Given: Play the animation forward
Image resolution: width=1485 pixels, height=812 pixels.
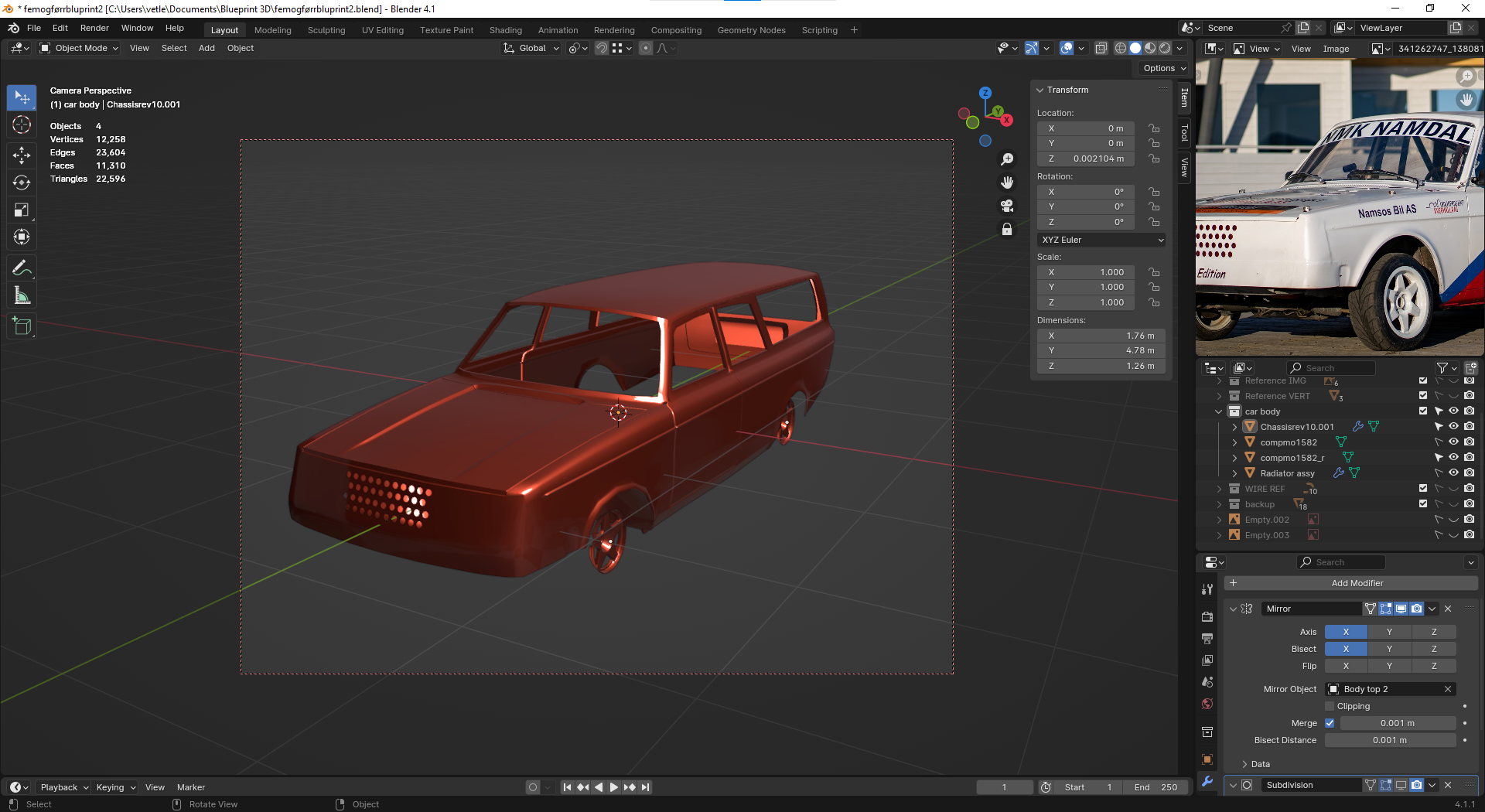Looking at the screenshot, I should coord(614,787).
